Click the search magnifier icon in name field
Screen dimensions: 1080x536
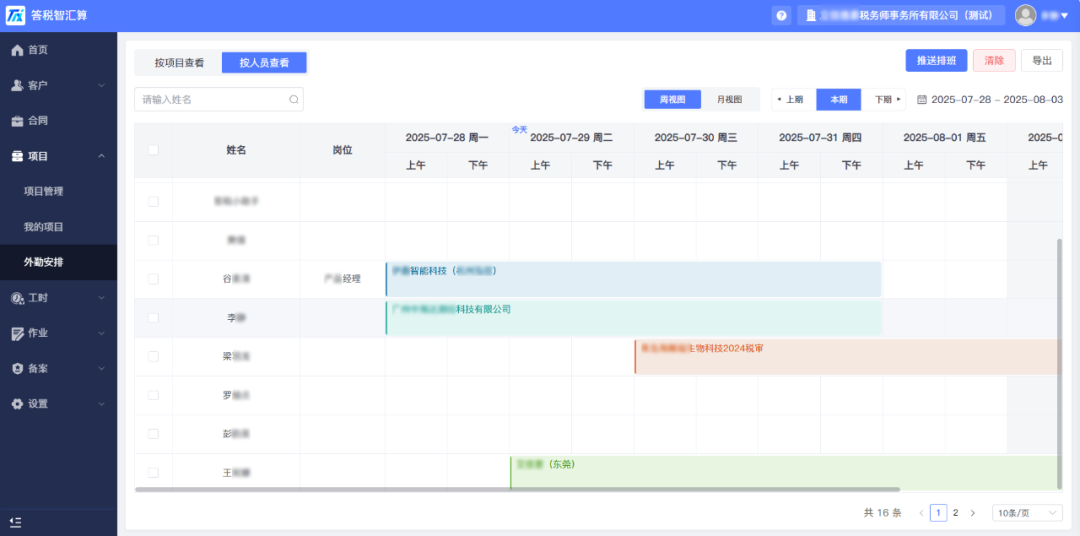click(x=293, y=99)
